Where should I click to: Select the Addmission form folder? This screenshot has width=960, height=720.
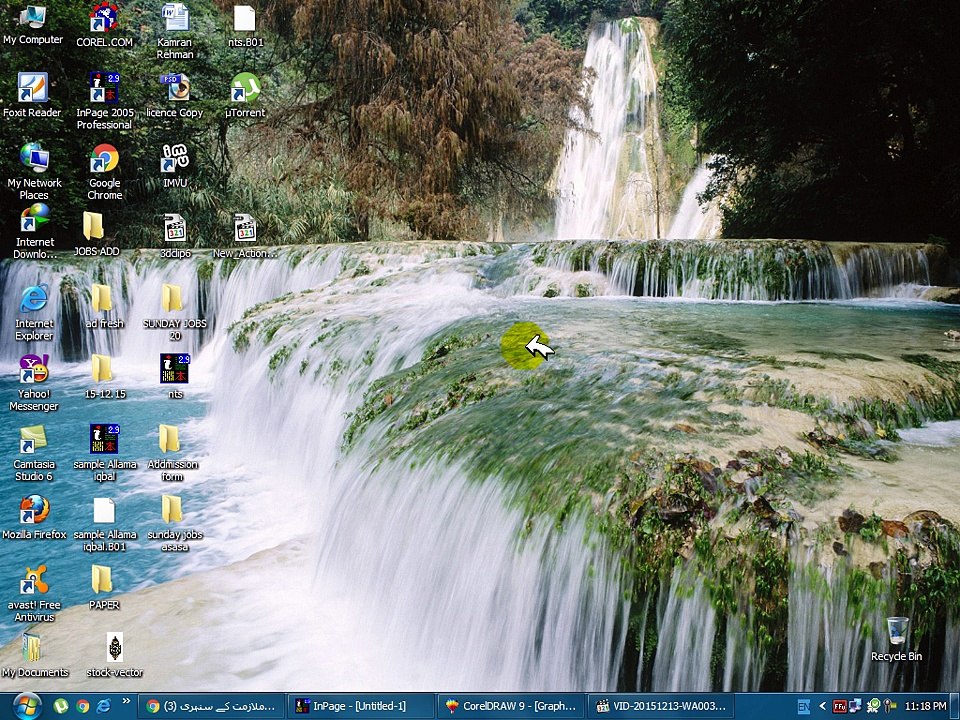(172, 454)
